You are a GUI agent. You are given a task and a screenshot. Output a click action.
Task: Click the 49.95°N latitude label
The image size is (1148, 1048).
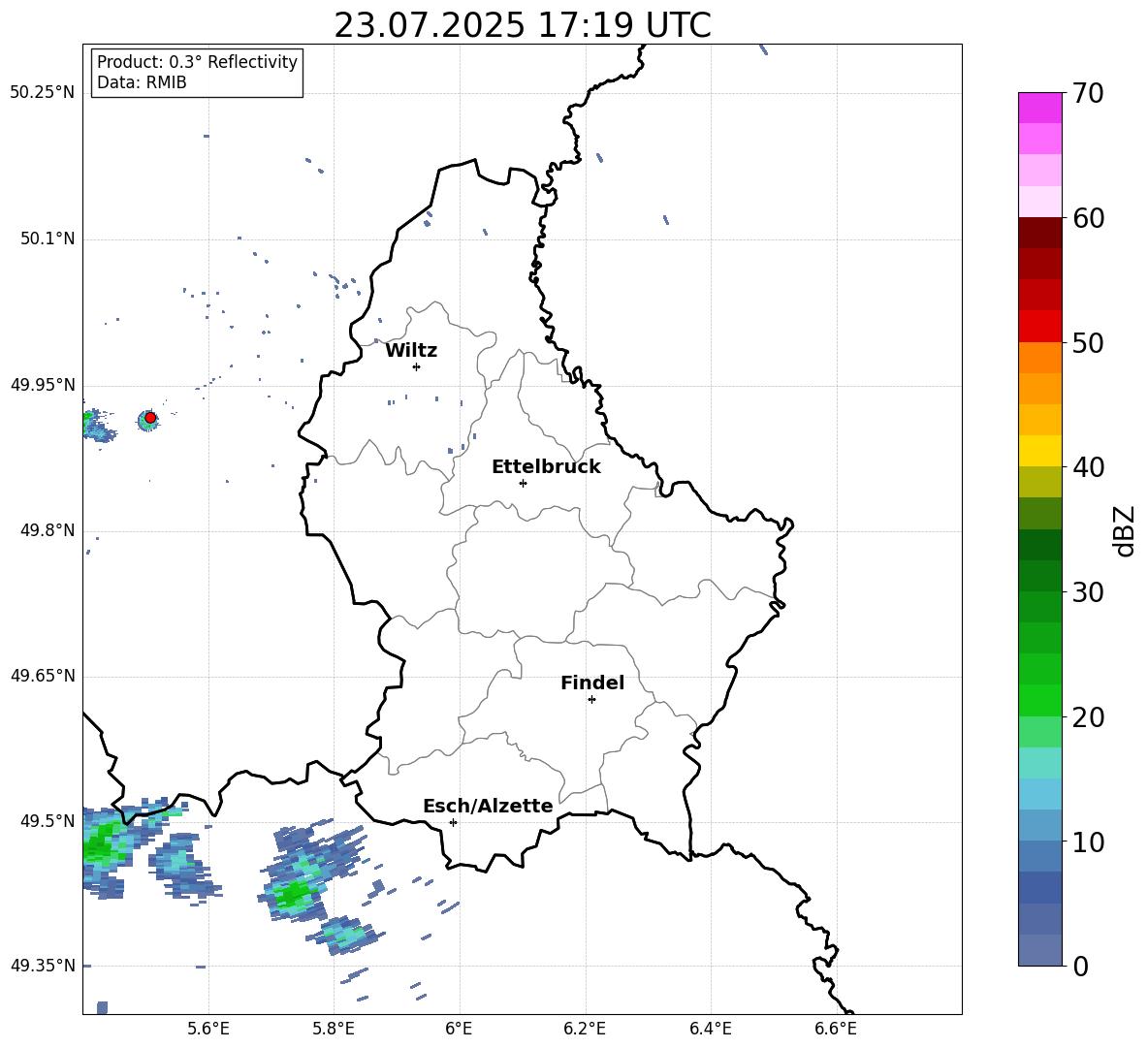pyautogui.click(x=42, y=384)
